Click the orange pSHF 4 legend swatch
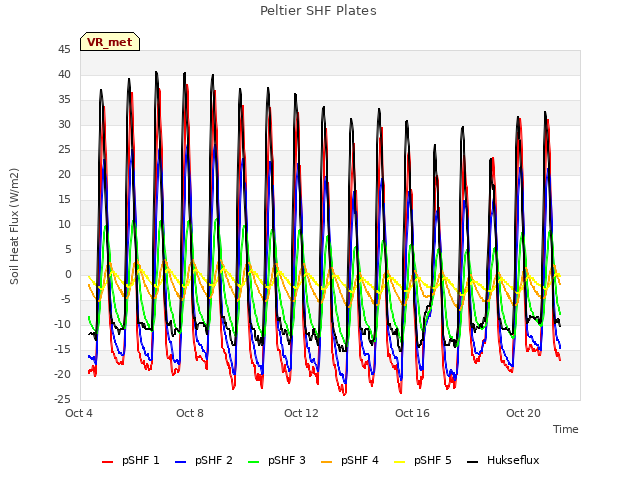This screenshot has height=480, width=640. (327, 462)
